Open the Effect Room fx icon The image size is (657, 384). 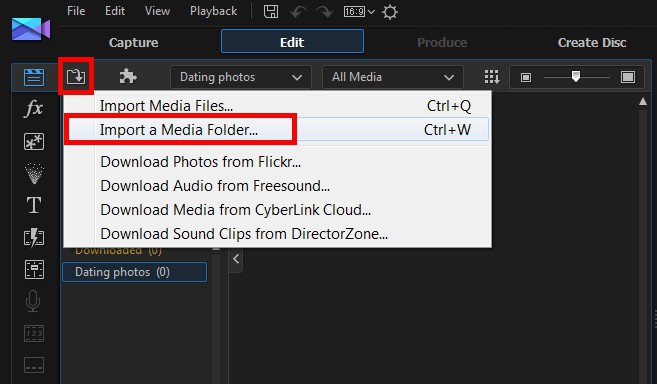[34, 109]
